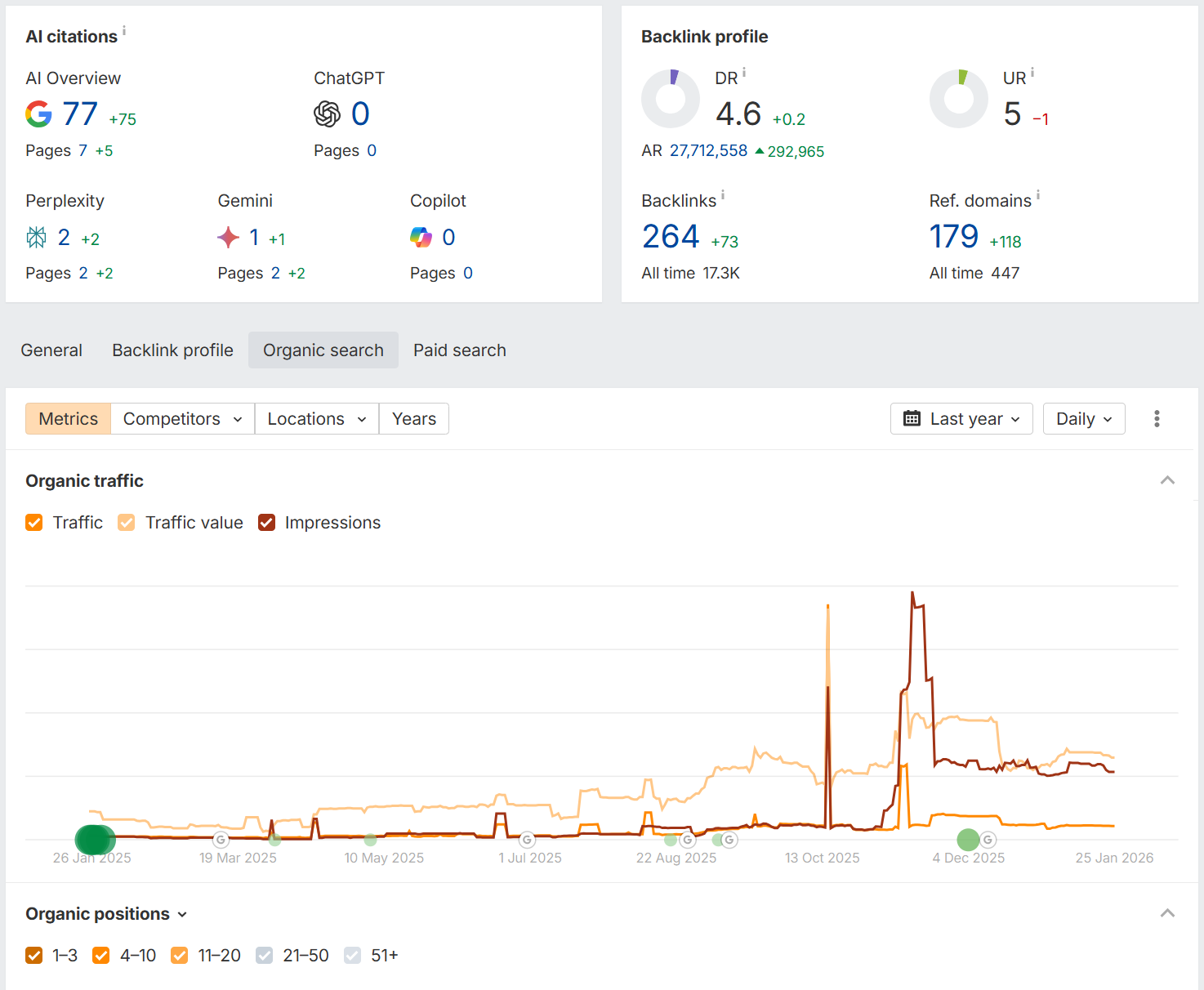Toggle the Impressions checkbox
This screenshot has height=990, width=1204.
266,523
